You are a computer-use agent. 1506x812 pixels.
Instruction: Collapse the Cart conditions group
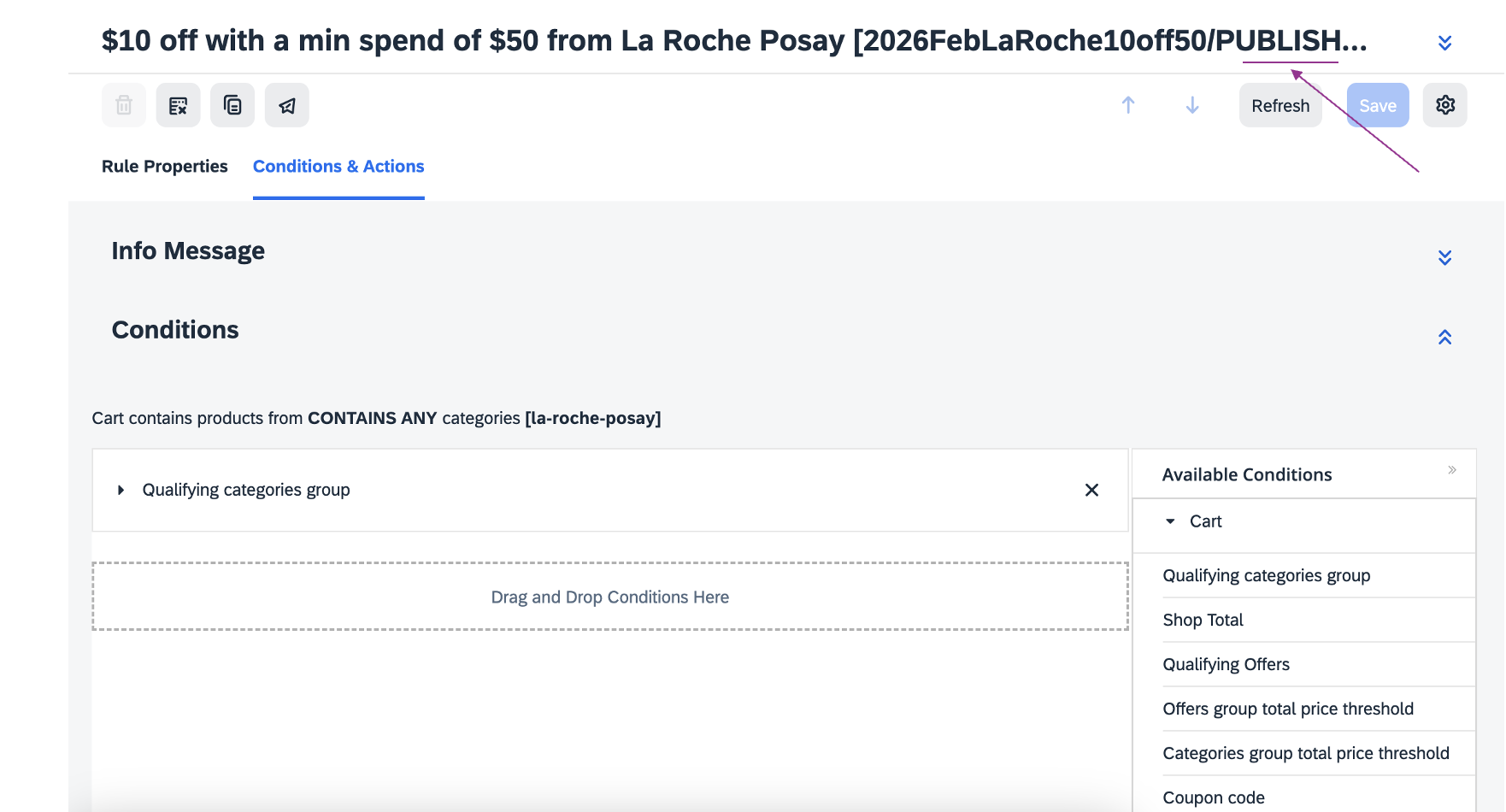pos(1170,521)
